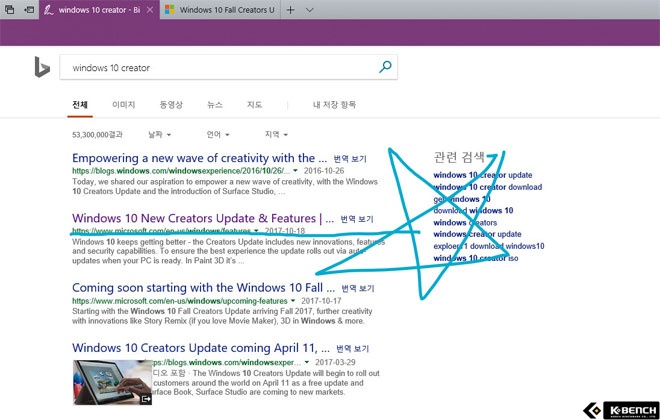The width and height of the screenshot is (660, 420).
Task: Switch to the Windows 10 Fall Creators tab
Action: pyautogui.click(x=220, y=10)
